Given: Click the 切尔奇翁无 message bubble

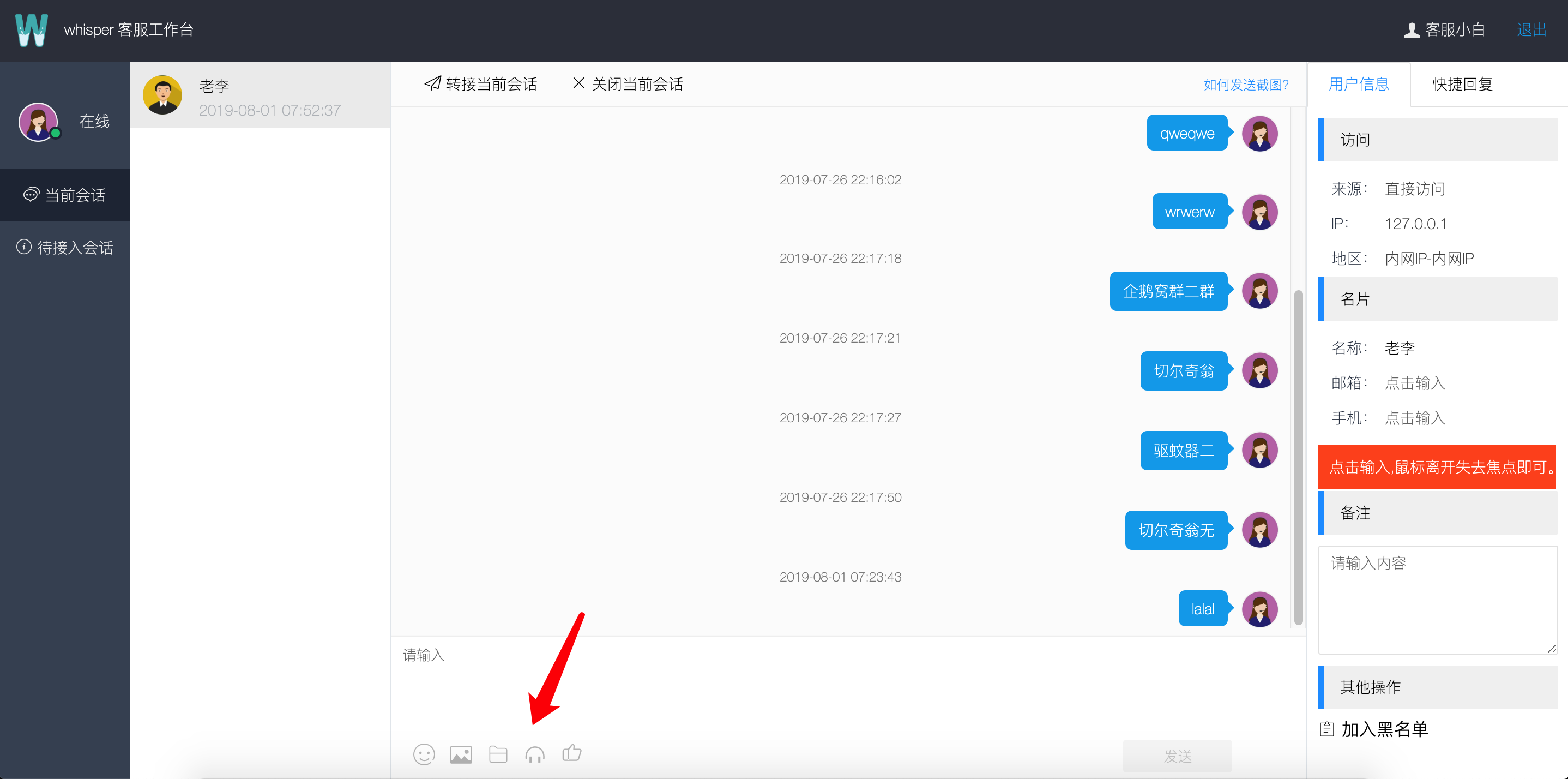Looking at the screenshot, I should tap(1176, 530).
